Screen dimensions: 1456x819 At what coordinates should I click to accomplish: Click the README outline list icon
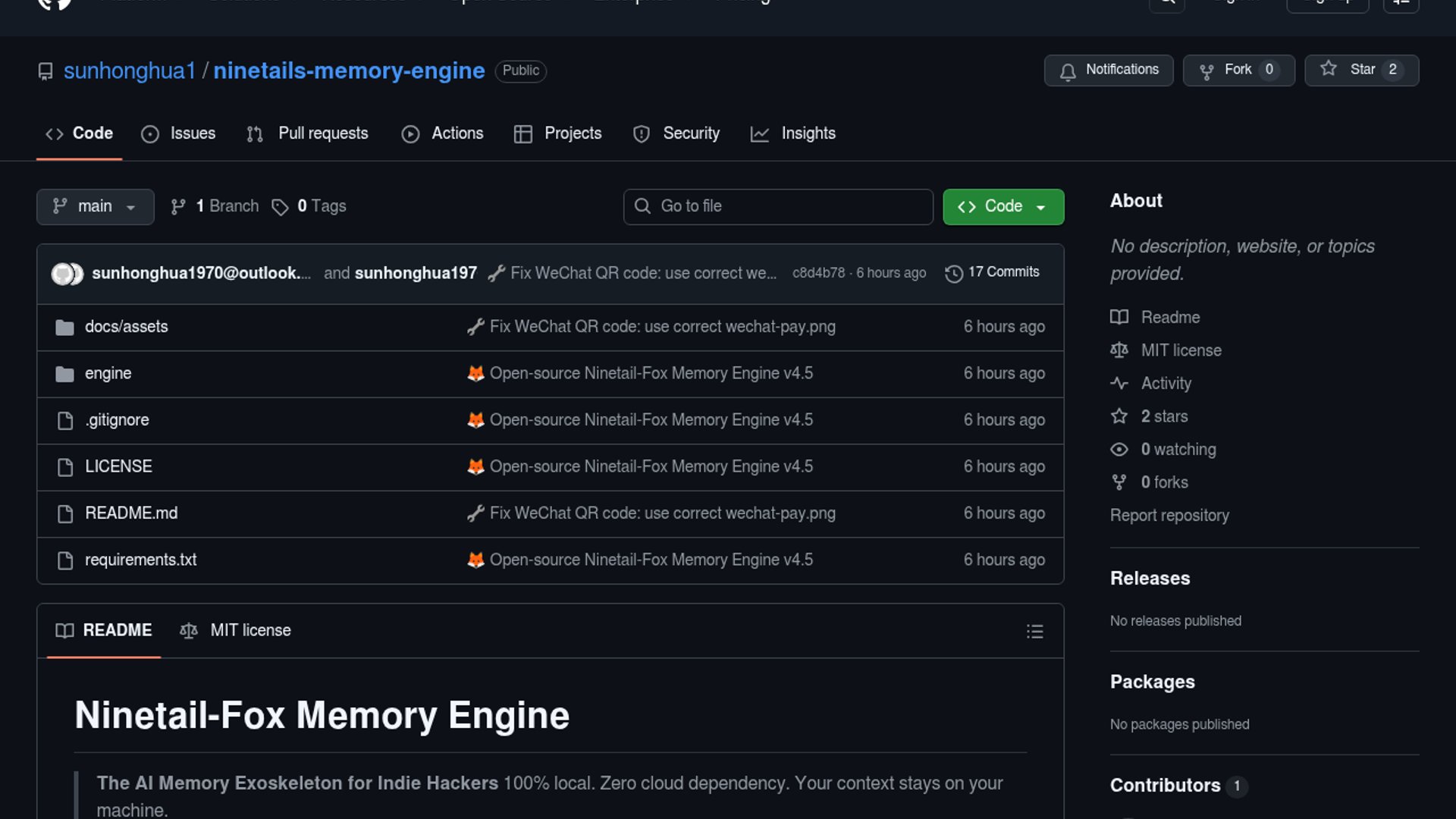(x=1034, y=631)
